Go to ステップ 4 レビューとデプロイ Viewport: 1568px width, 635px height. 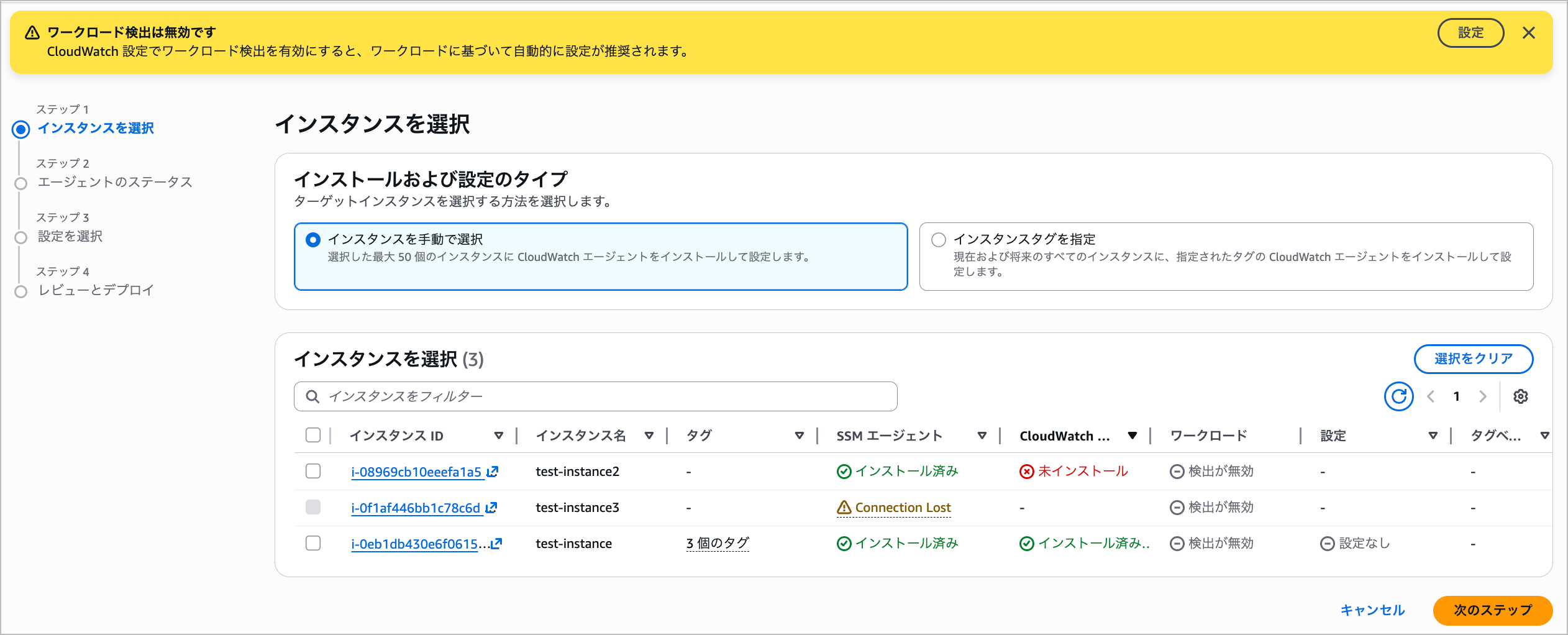(x=96, y=290)
